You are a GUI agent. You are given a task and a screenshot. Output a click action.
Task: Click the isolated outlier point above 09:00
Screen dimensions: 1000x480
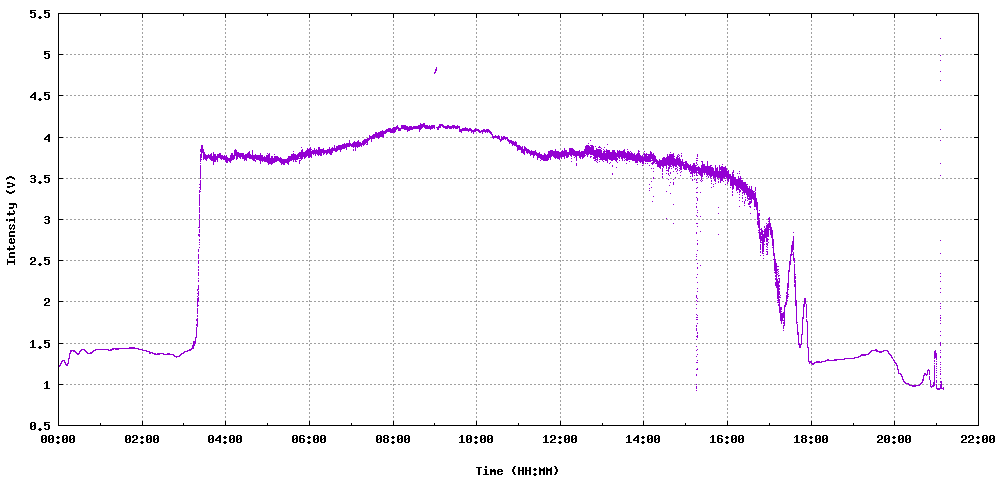435,70
